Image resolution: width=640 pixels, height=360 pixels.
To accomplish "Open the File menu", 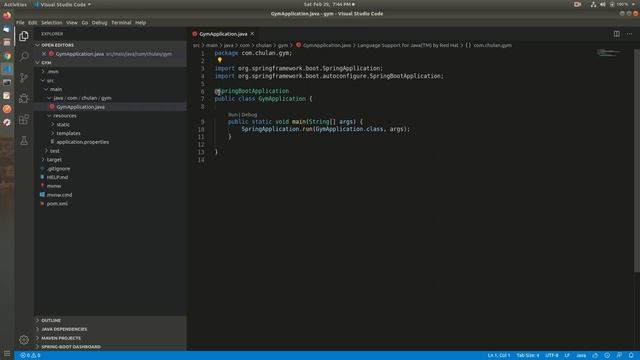I will point(20,23).
